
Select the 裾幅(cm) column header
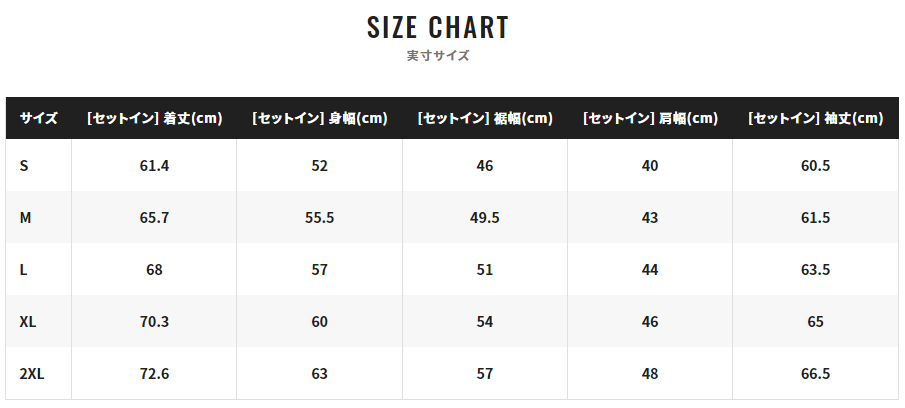pos(485,118)
